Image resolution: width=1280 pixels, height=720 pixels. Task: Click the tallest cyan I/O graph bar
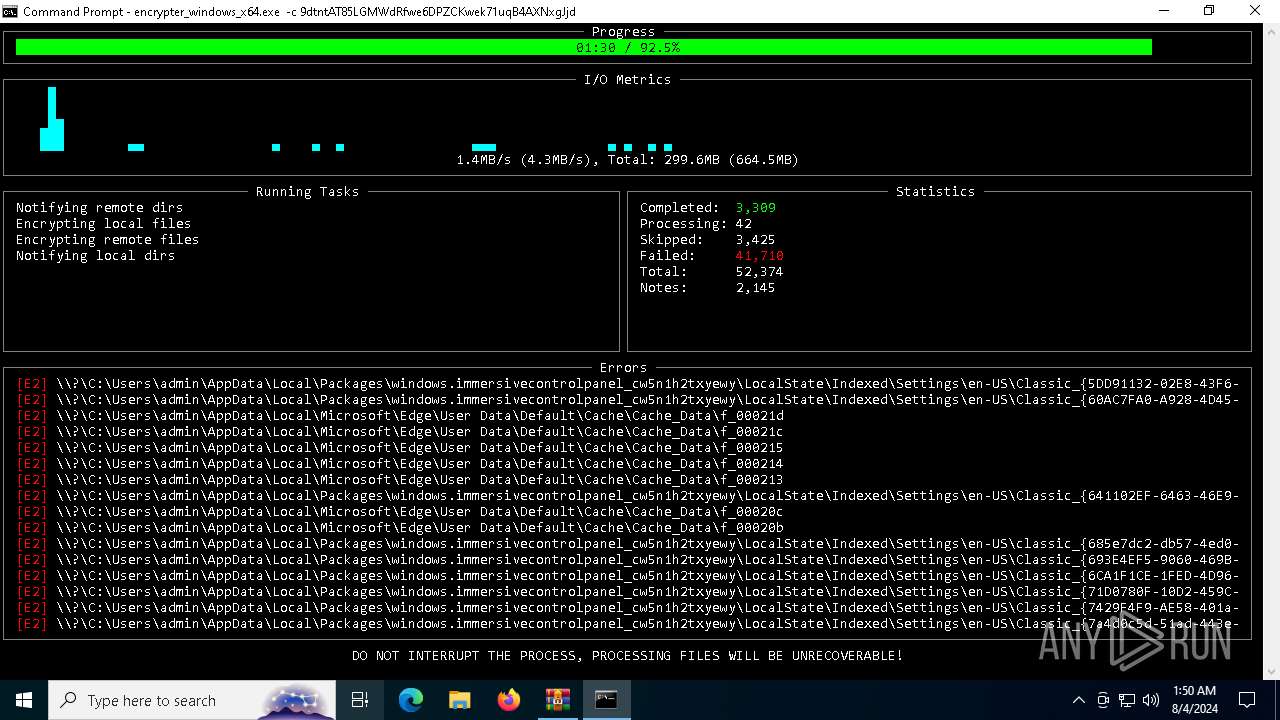pyautogui.click(x=52, y=119)
